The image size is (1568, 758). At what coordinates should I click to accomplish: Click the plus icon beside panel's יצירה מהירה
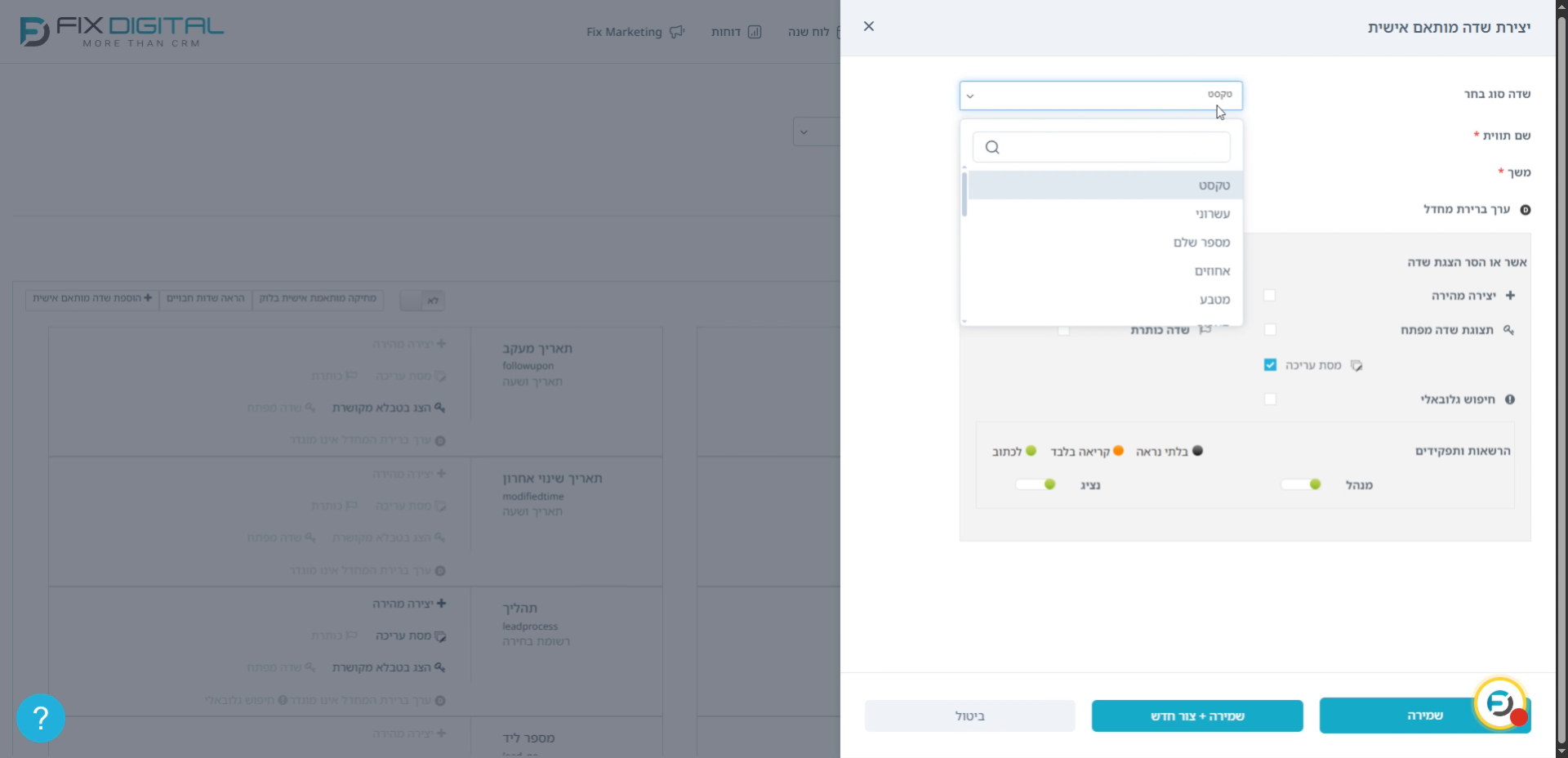[x=1510, y=296]
